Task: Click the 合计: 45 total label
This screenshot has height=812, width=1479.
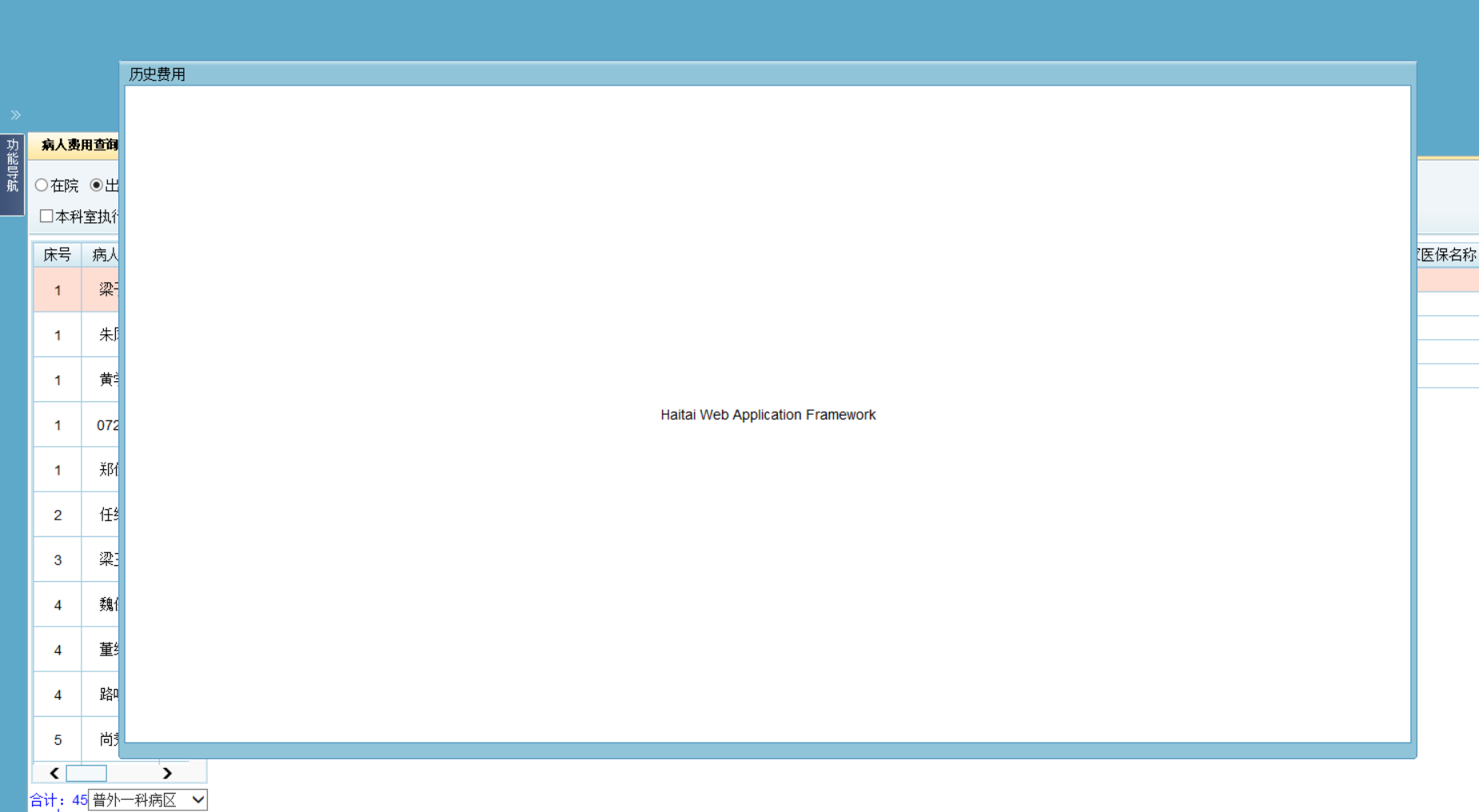Action: [58, 800]
